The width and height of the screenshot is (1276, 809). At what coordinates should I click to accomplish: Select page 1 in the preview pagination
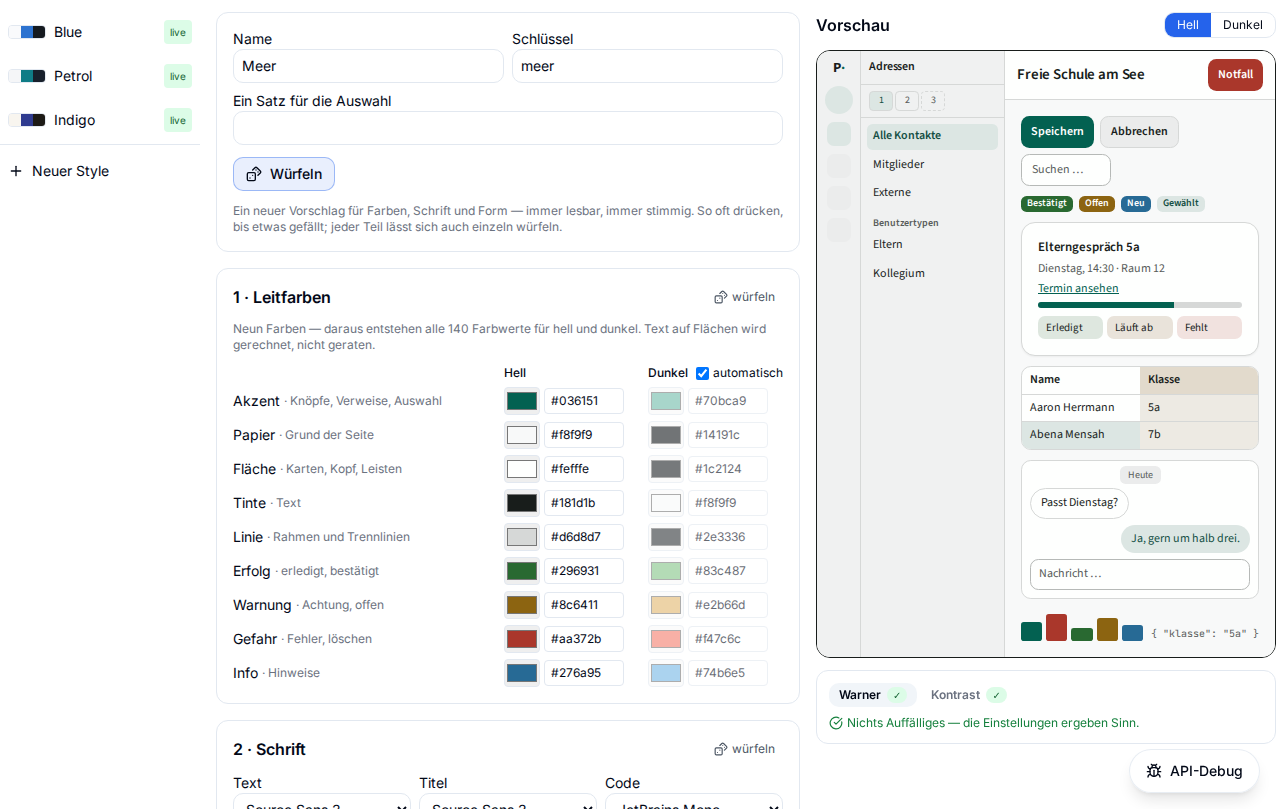pyautogui.click(x=881, y=100)
